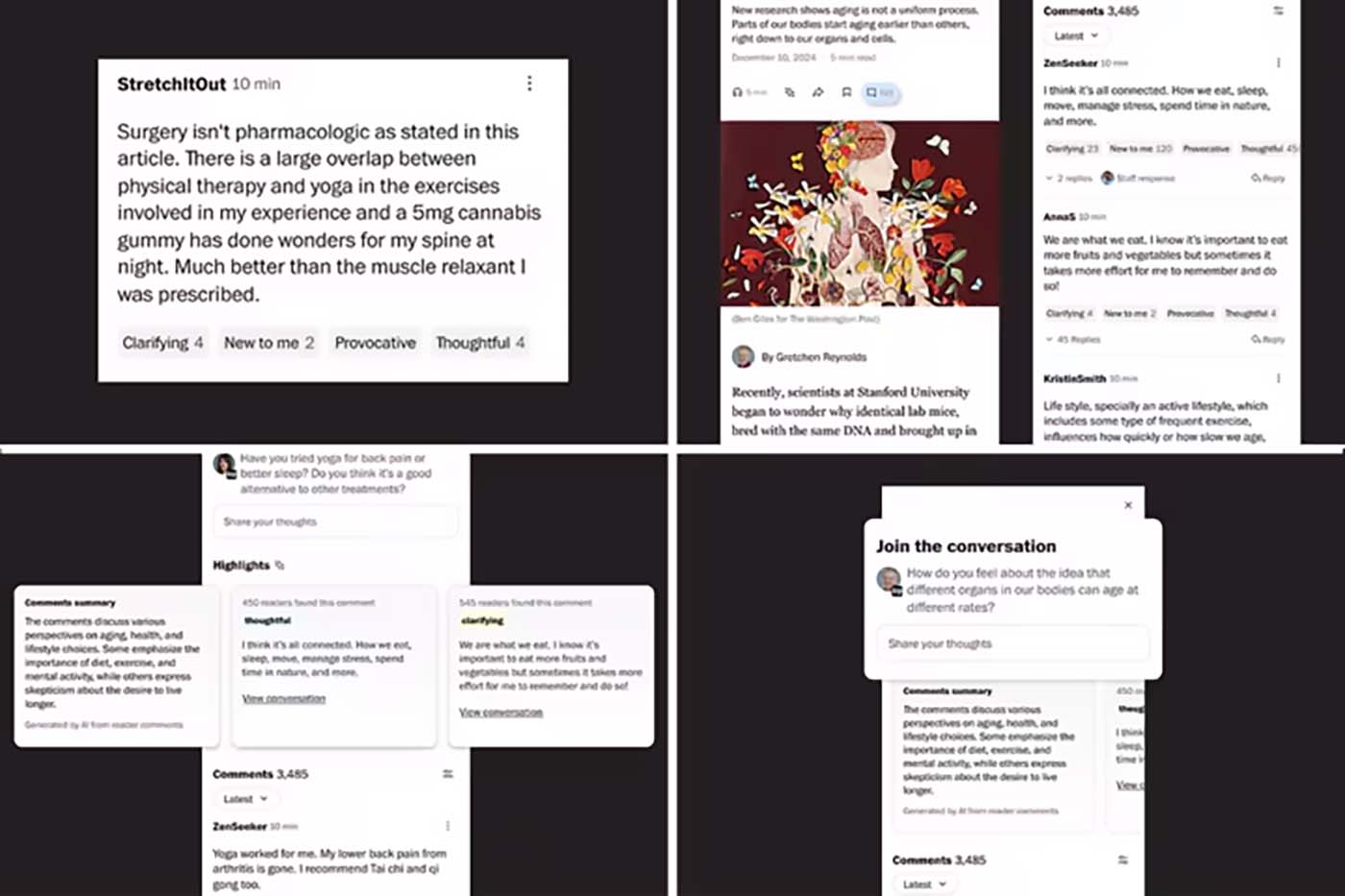Click the highlighted comments bubble icon in article toolbar
Viewport: 1345px width, 896px height.
pos(880,92)
